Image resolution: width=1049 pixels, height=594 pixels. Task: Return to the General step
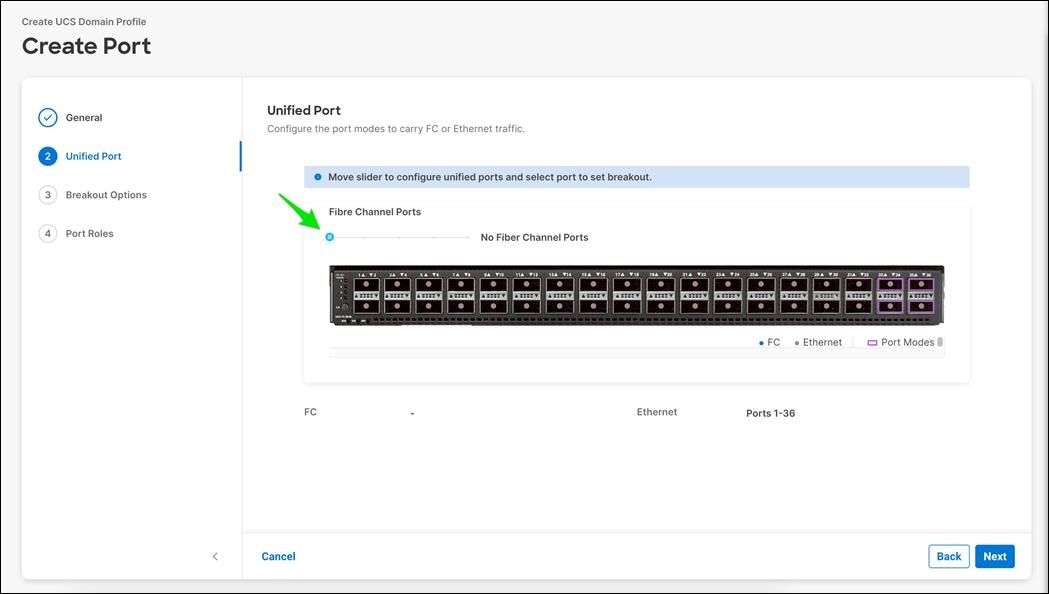click(x=84, y=117)
